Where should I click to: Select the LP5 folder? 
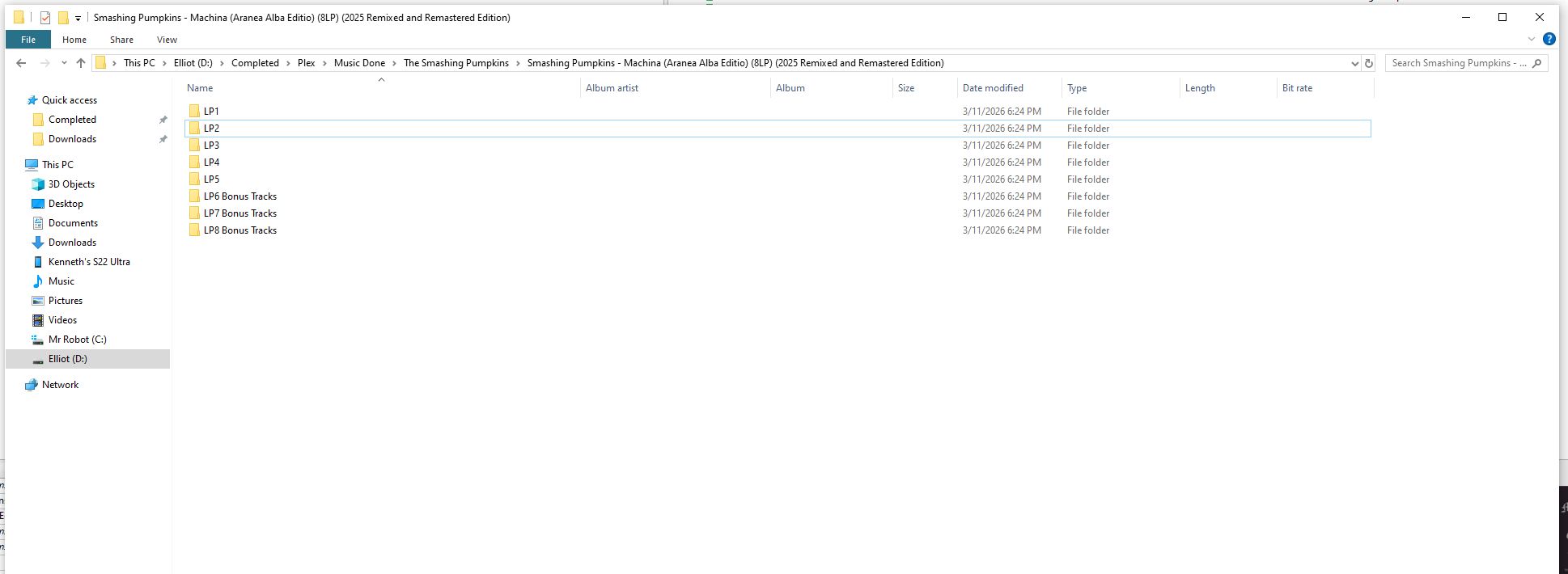click(211, 179)
